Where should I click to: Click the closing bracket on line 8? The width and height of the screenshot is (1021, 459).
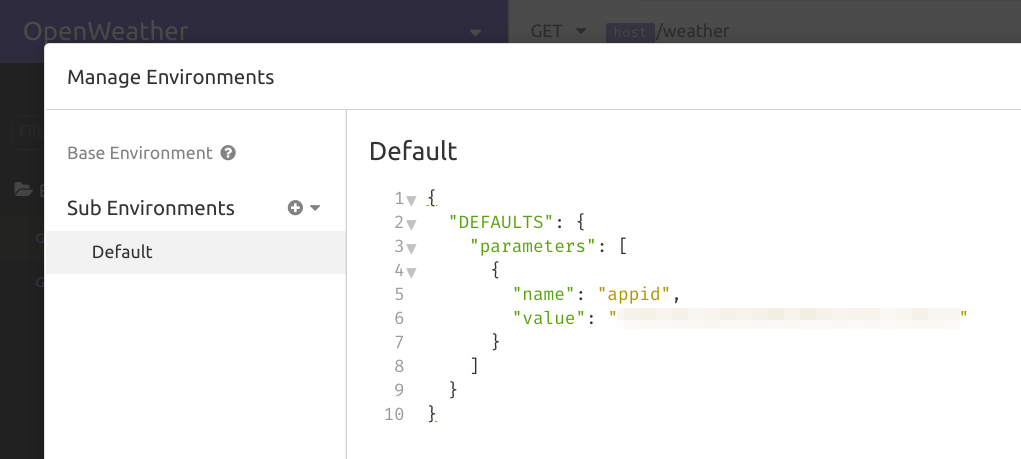pyautogui.click(x=475, y=367)
